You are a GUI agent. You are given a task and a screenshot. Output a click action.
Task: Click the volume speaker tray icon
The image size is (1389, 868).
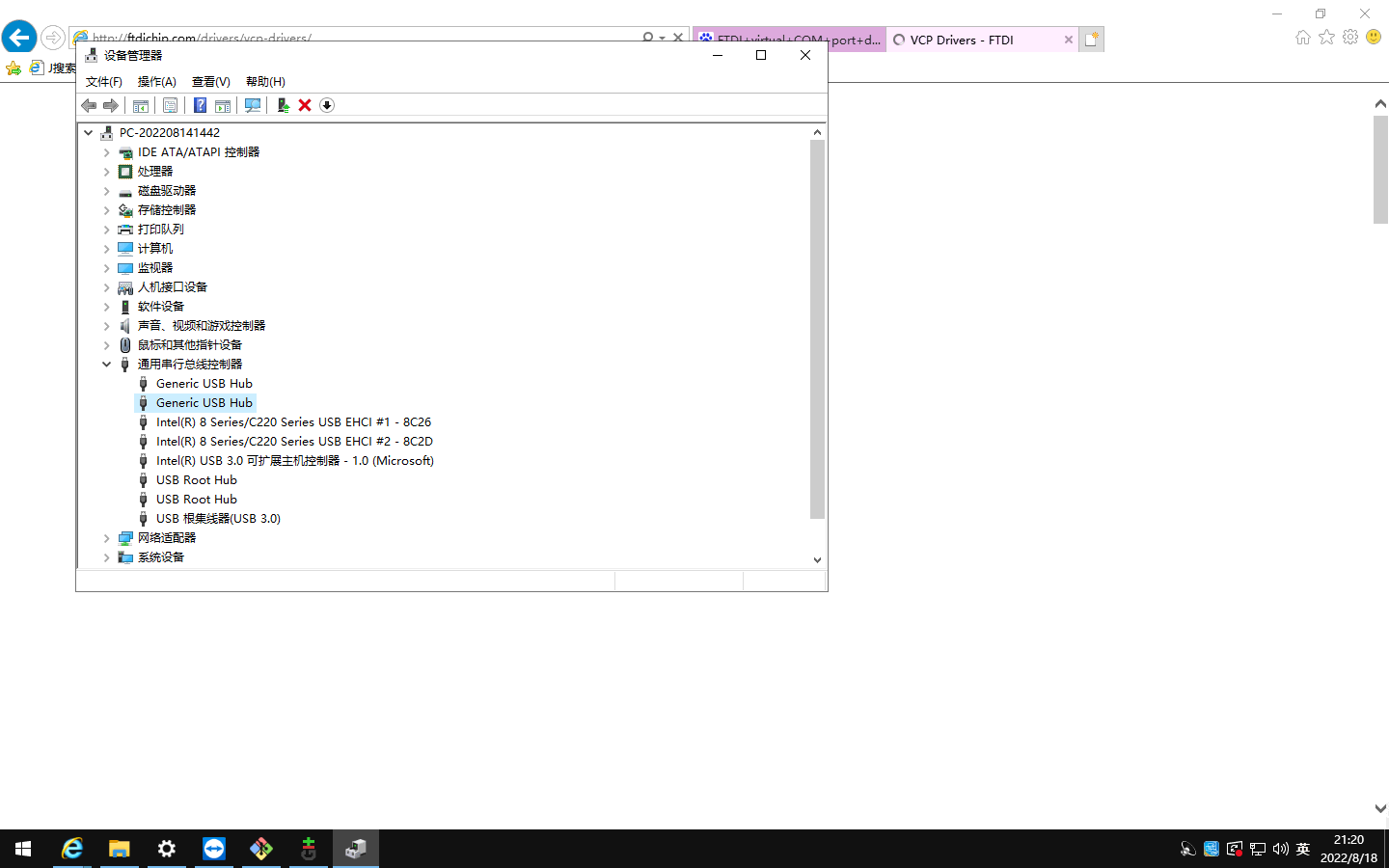[x=1280, y=849]
